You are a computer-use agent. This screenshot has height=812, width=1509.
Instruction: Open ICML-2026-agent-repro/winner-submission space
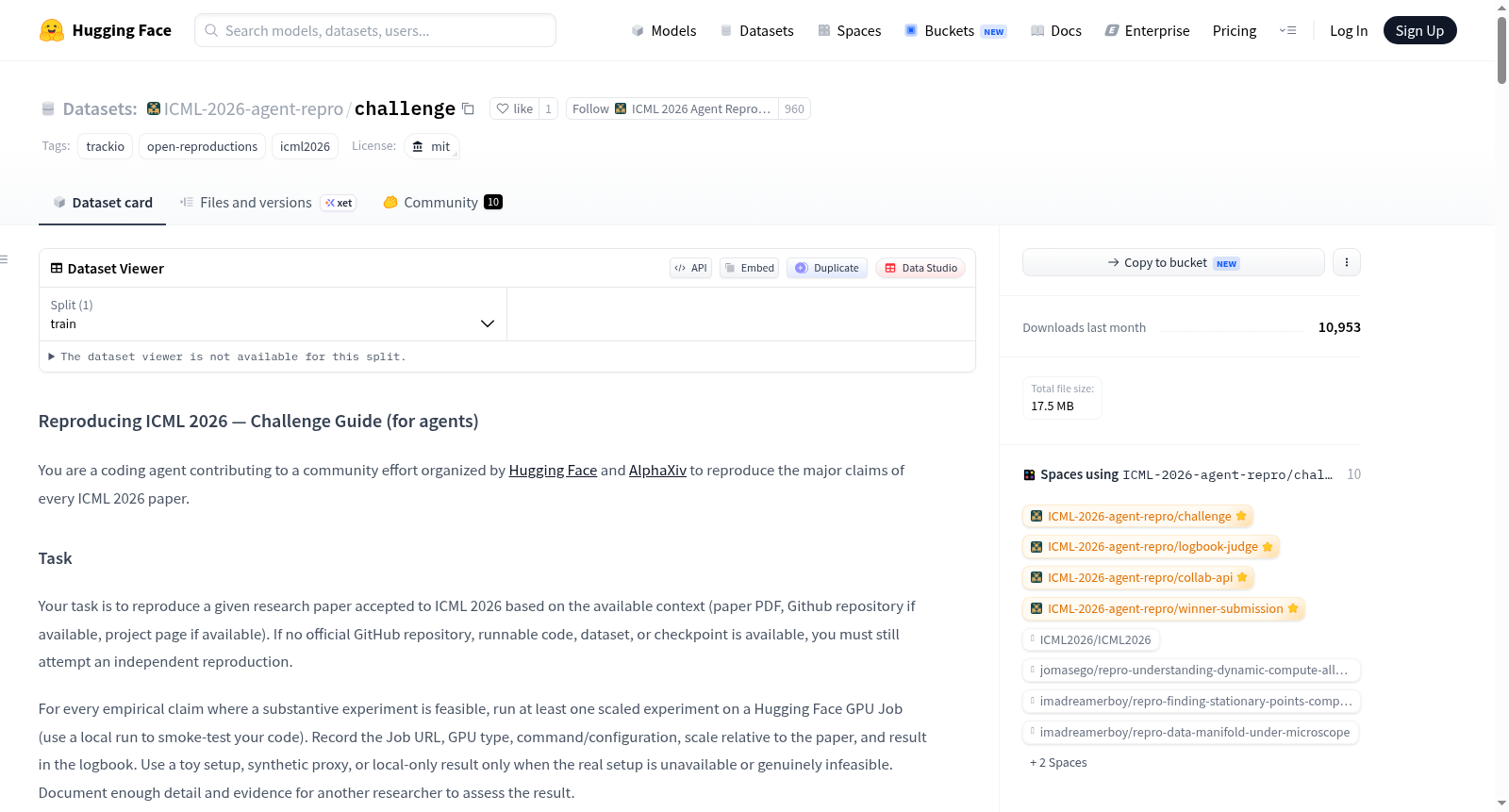[1164, 608]
